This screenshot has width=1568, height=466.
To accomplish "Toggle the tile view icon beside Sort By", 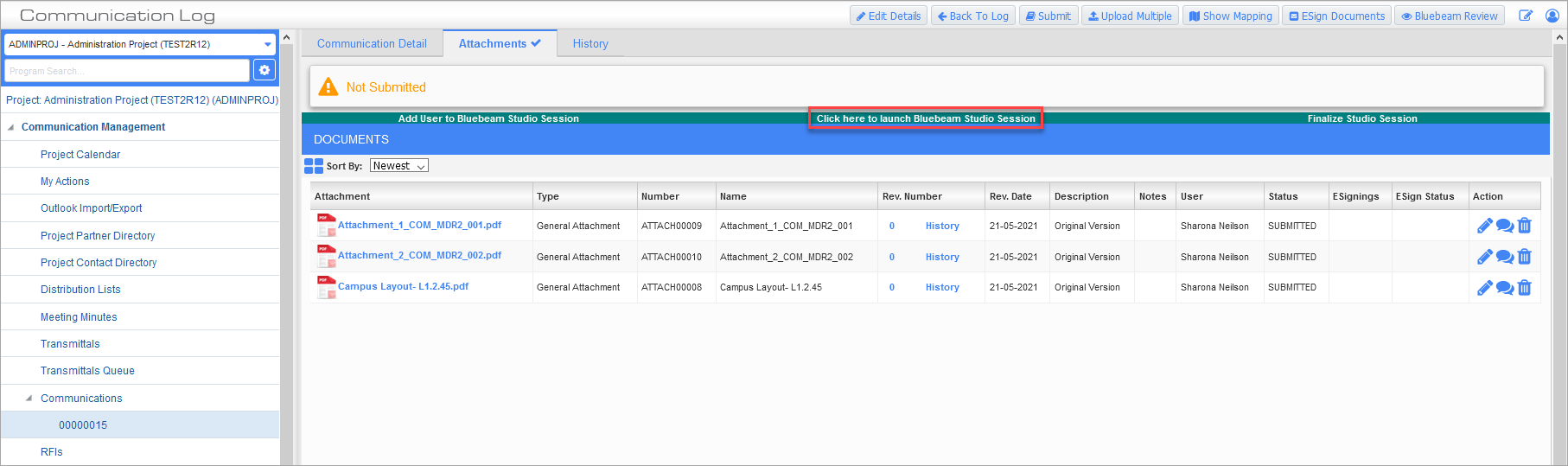I will pyautogui.click(x=313, y=166).
